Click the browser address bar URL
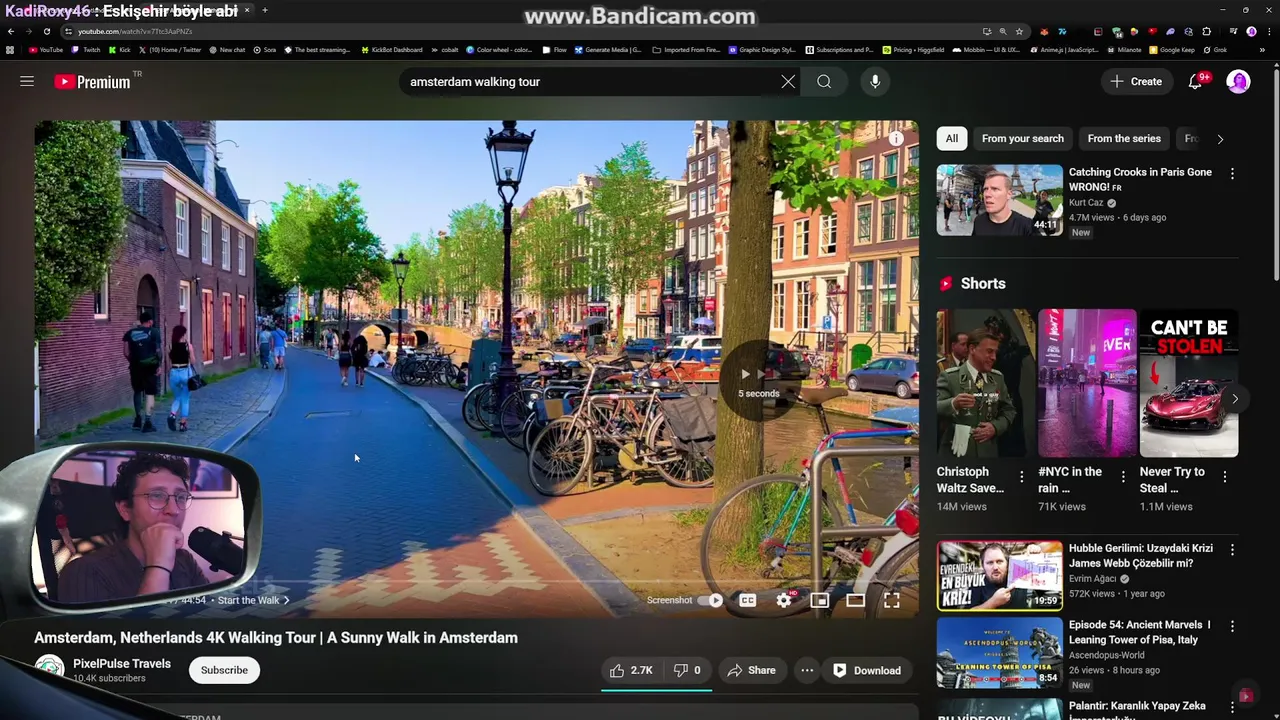The image size is (1280, 720). (x=134, y=31)
